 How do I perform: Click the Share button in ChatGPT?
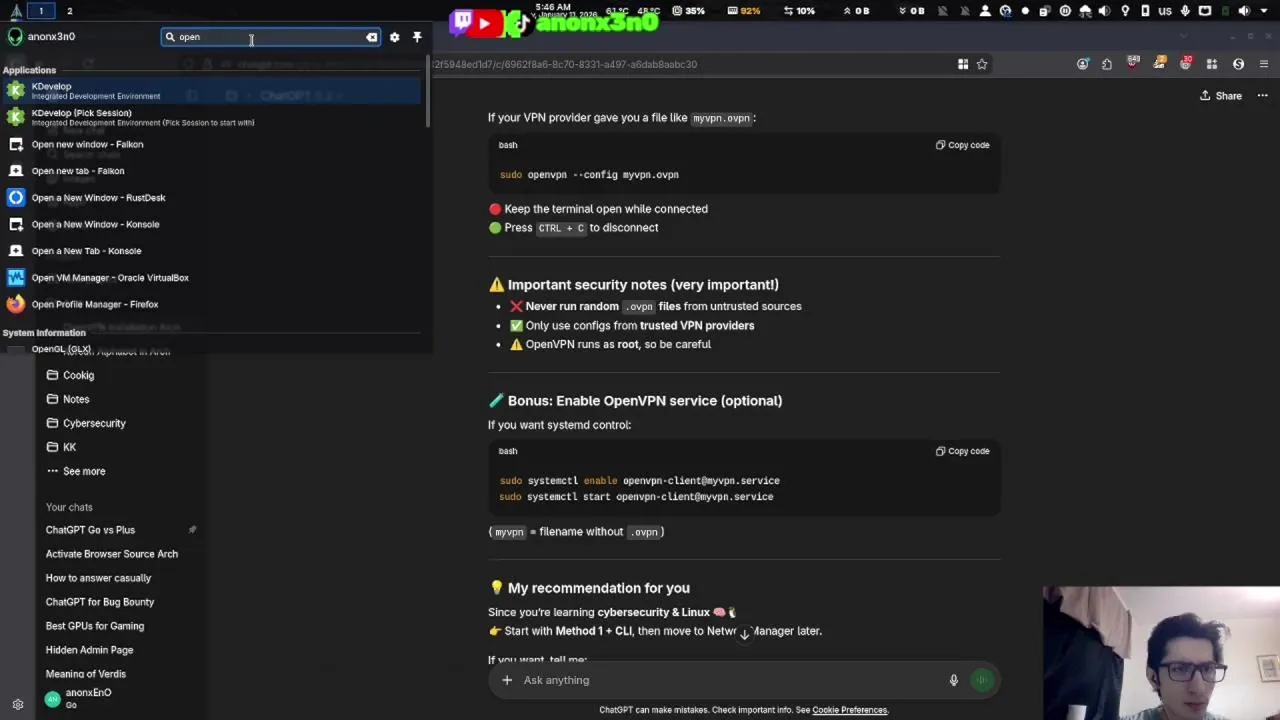pyautogui.click(x=1220, y=96)
